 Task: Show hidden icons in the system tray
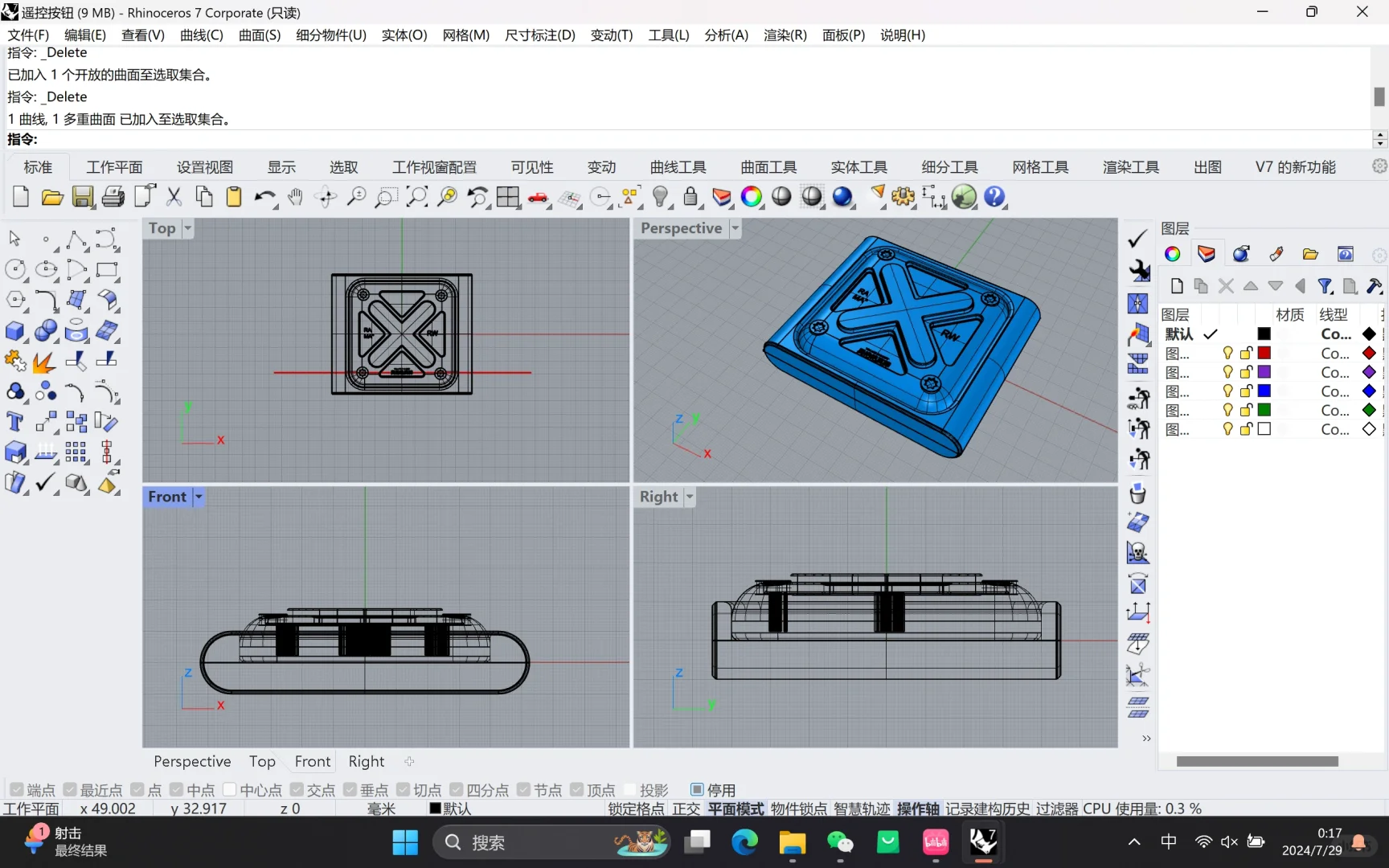click(1134, 842)
